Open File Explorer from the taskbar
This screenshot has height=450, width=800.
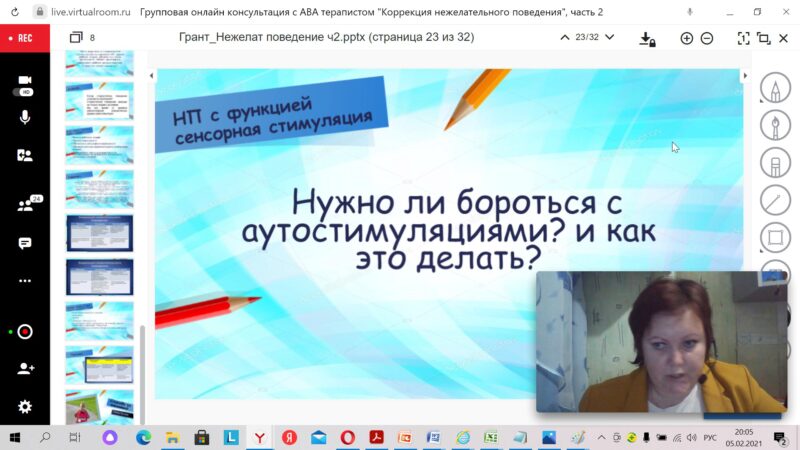pos(172,437)
